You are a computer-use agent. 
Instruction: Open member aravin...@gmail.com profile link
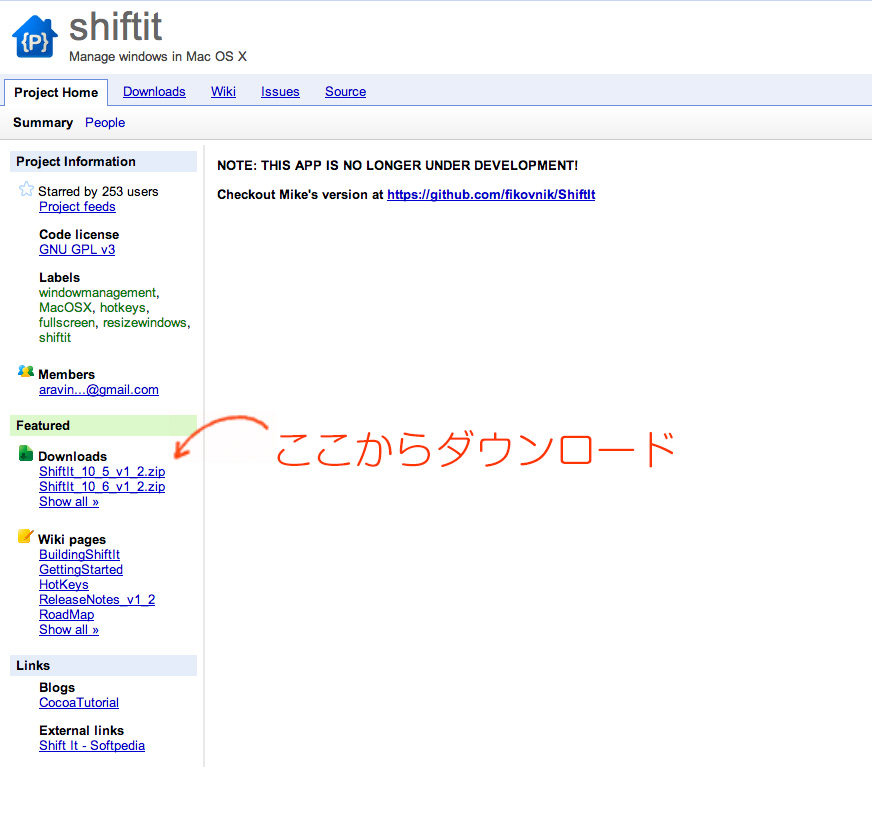click(99, 390)
